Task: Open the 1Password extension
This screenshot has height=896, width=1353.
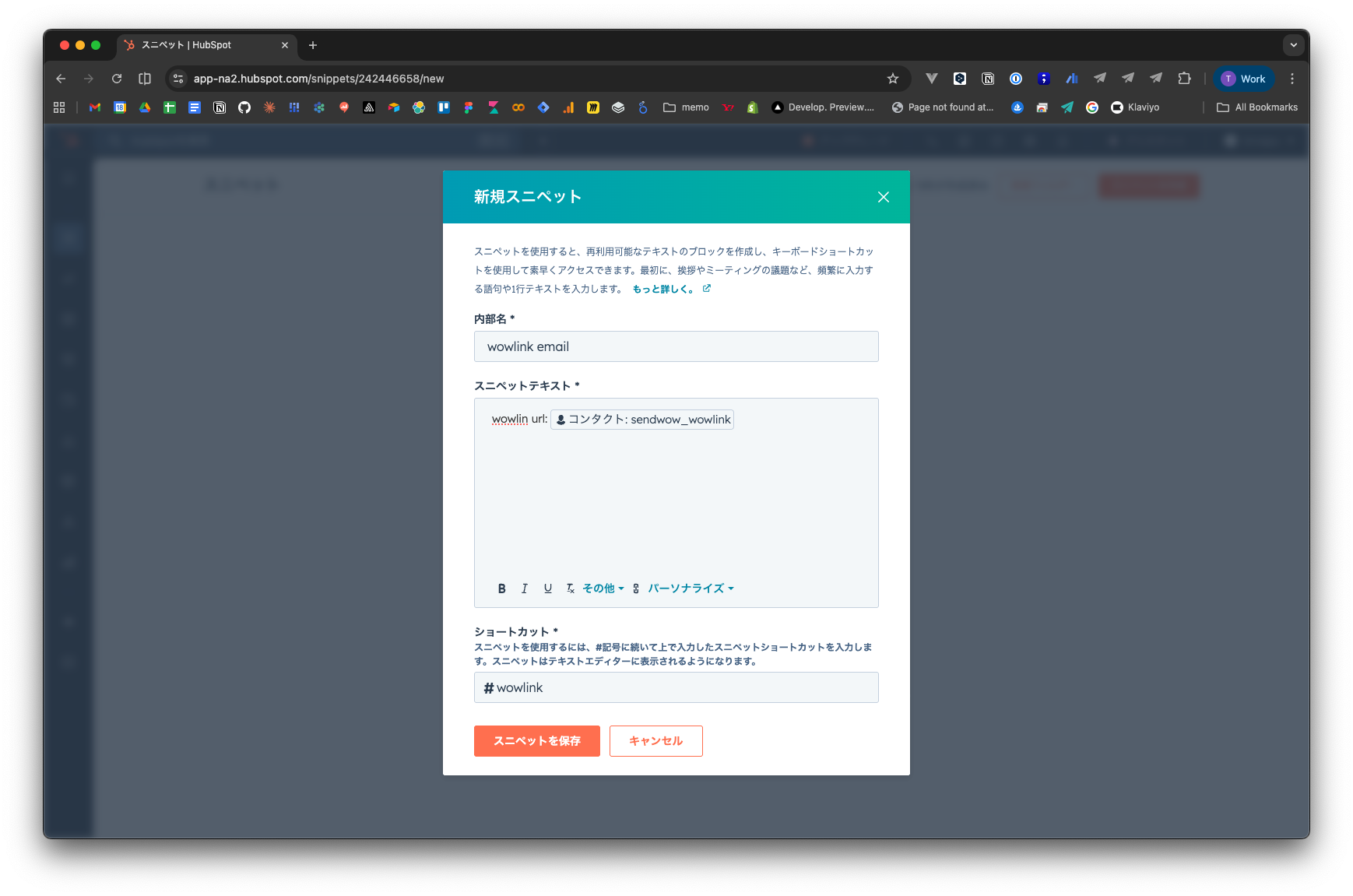Action: (x=1016, y=79)
